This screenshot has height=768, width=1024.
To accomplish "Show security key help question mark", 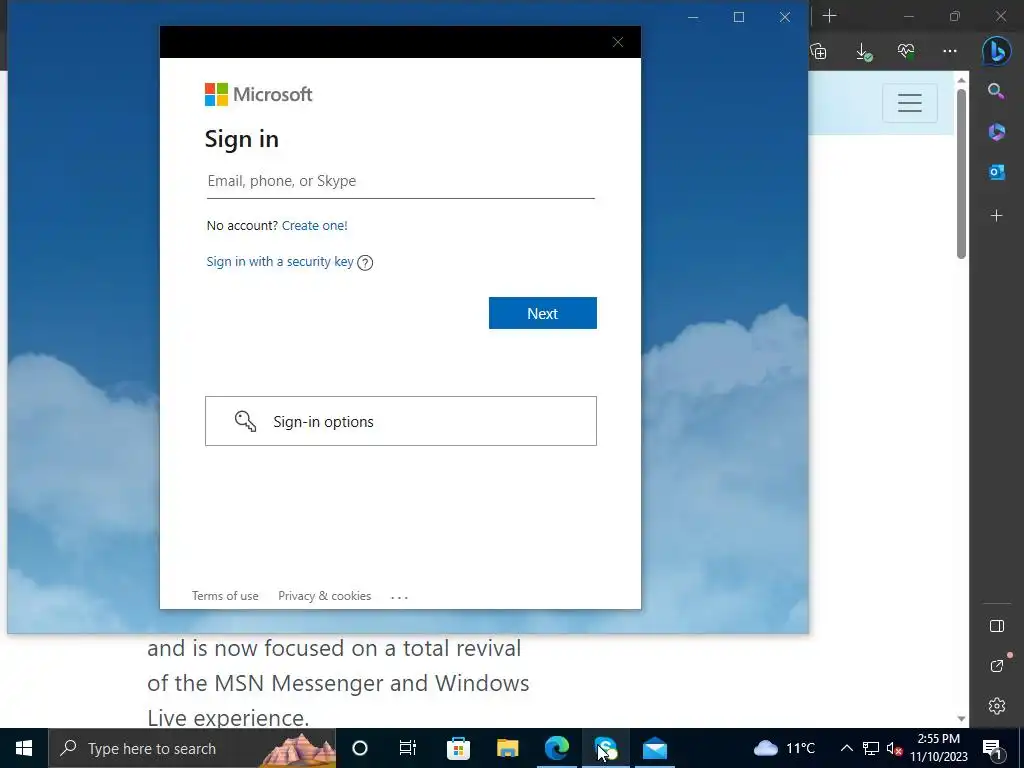I will 365,263.
